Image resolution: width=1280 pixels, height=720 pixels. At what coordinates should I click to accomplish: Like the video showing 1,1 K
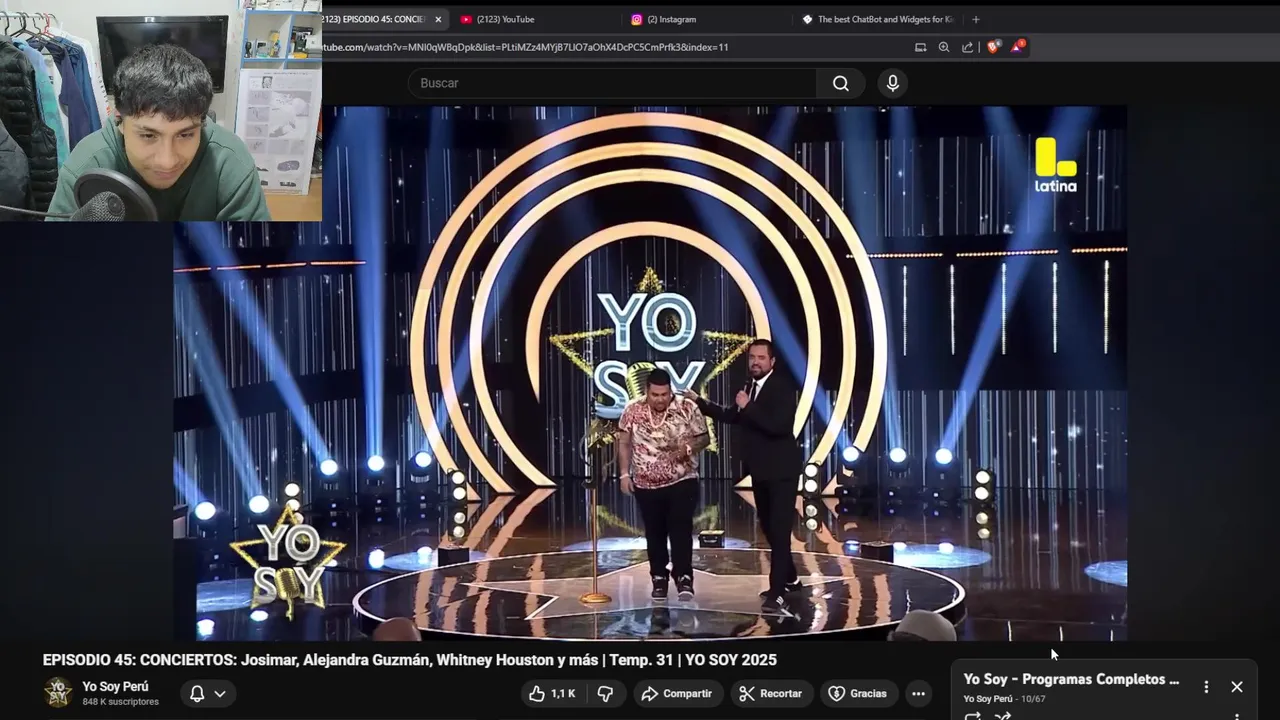(551, 693)
